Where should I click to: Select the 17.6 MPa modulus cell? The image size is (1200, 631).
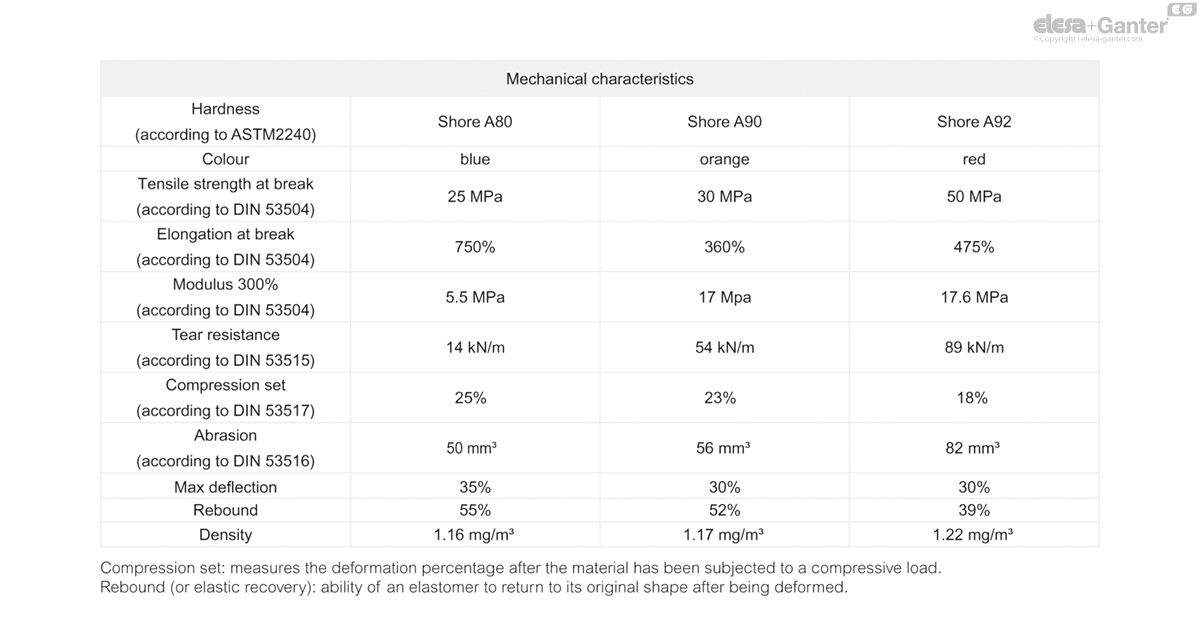click(974, 298)
